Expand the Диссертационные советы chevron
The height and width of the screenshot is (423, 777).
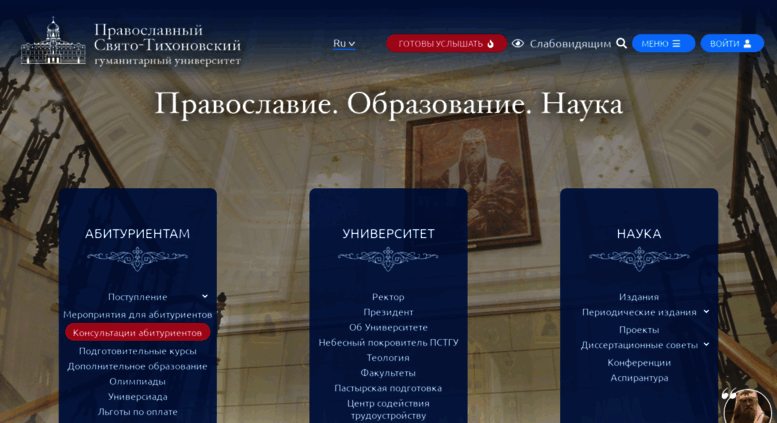click(706, 344)
